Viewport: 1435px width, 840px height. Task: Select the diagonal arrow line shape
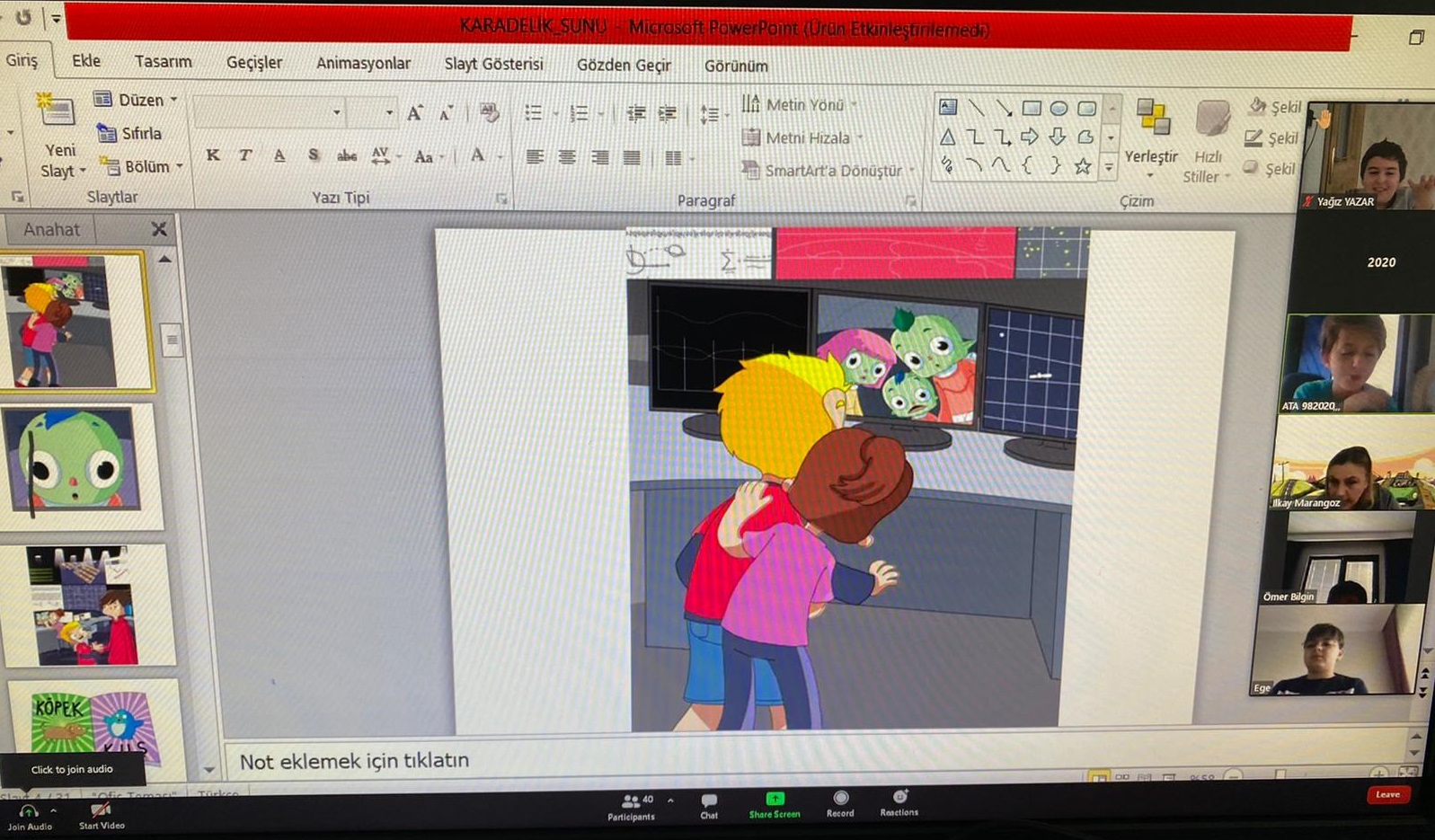(x=1004, y=109)
